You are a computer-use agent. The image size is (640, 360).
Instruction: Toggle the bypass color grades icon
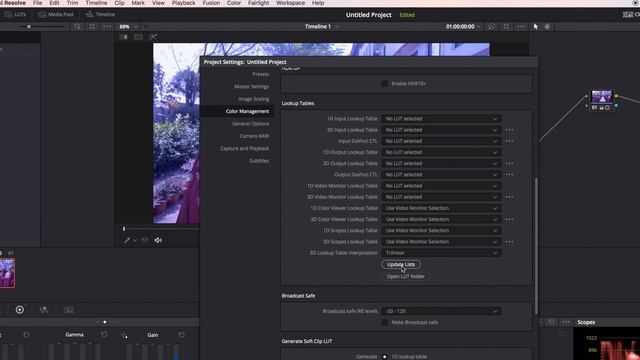[491, 27]
